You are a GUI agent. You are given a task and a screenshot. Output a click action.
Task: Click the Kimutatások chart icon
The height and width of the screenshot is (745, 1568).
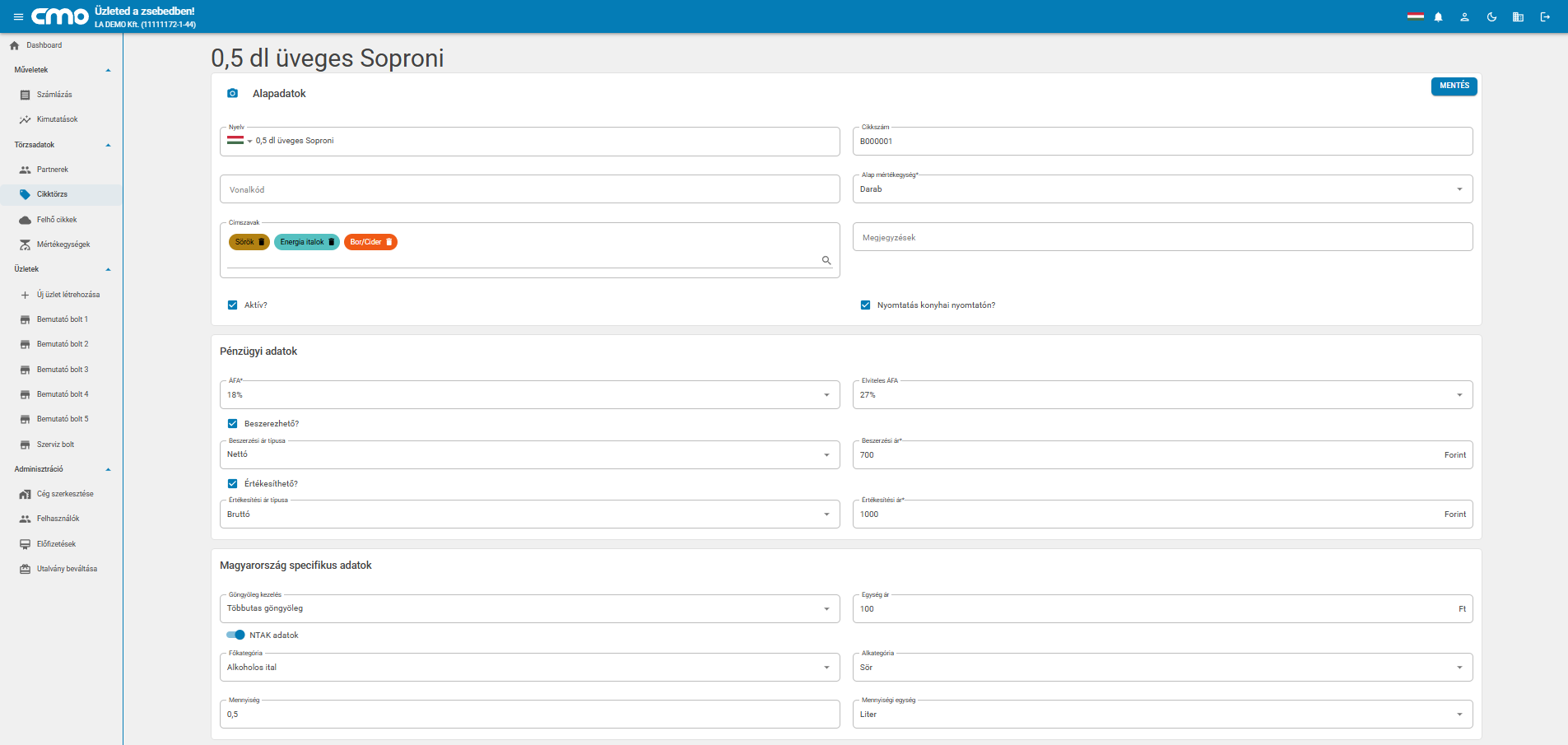25,119
